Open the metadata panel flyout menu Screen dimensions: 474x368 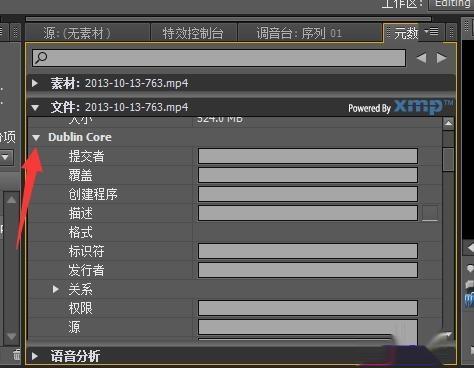tap(431, 32)
